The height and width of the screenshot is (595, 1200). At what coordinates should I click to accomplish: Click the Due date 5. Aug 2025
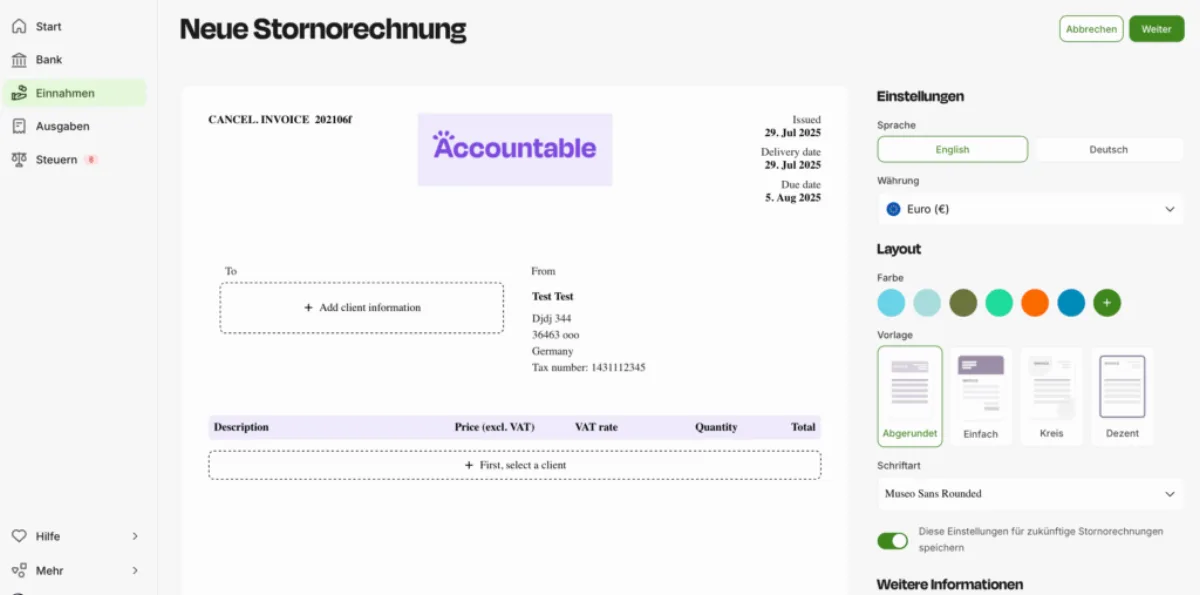pos(793,198)
